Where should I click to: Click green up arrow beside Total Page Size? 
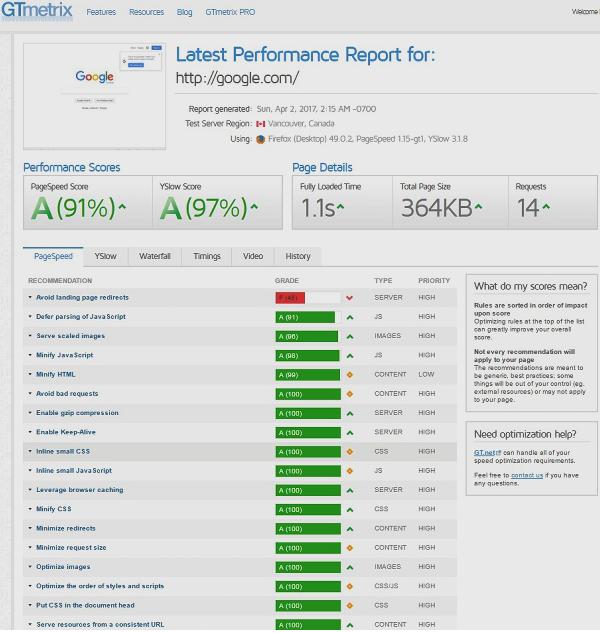478,207
